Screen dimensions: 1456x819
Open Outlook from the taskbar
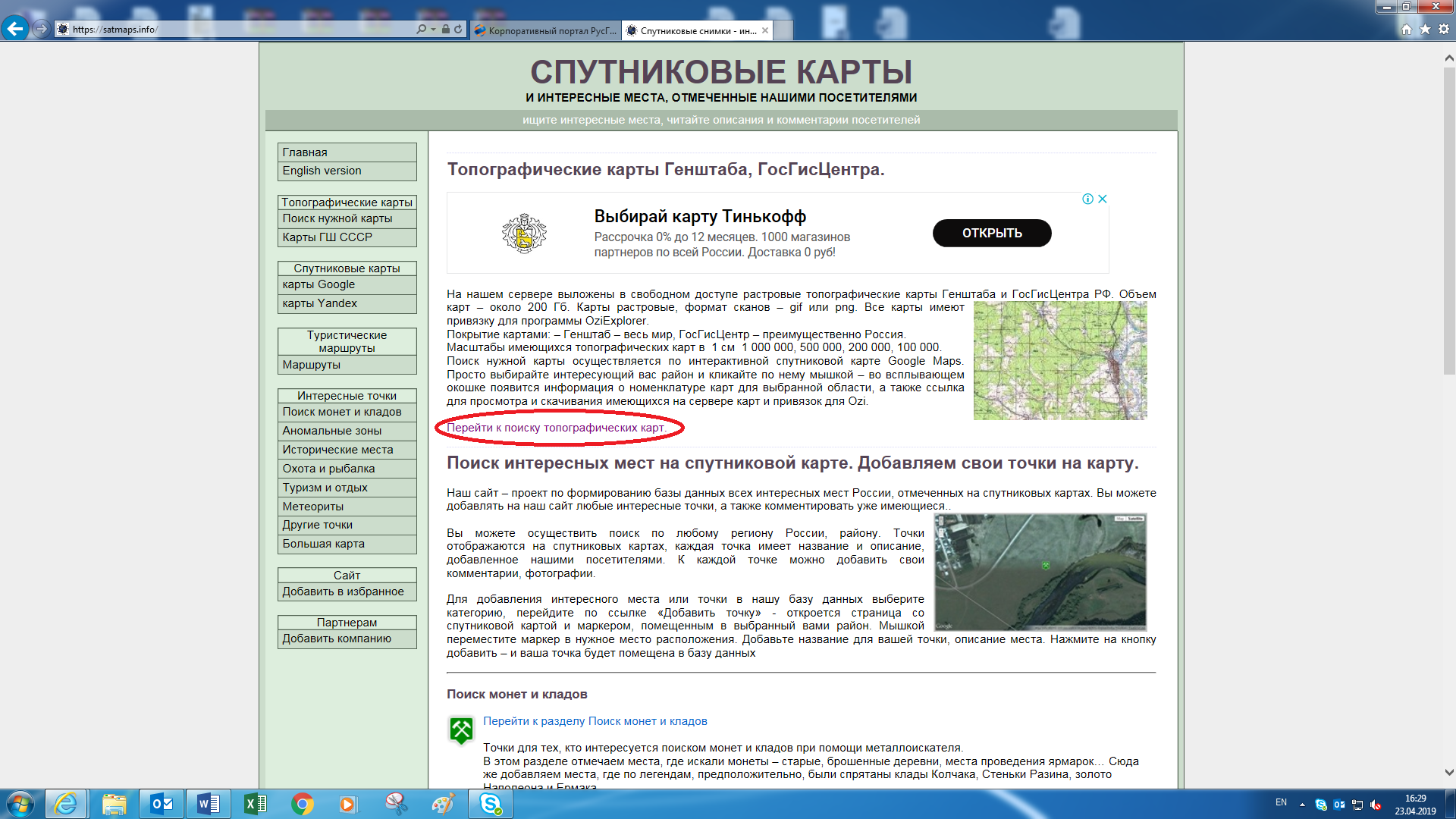point(162,804)
